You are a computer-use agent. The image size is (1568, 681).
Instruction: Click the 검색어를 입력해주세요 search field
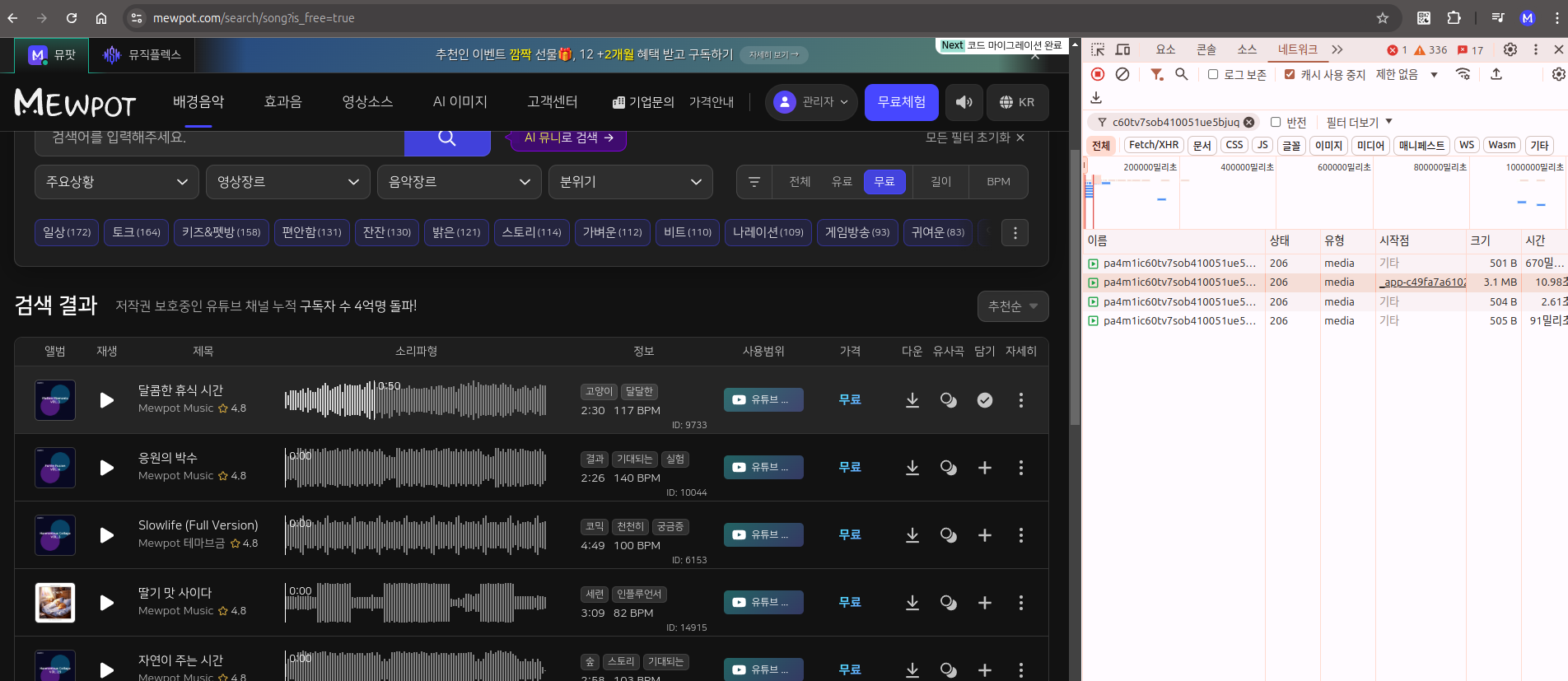point(219,138)
